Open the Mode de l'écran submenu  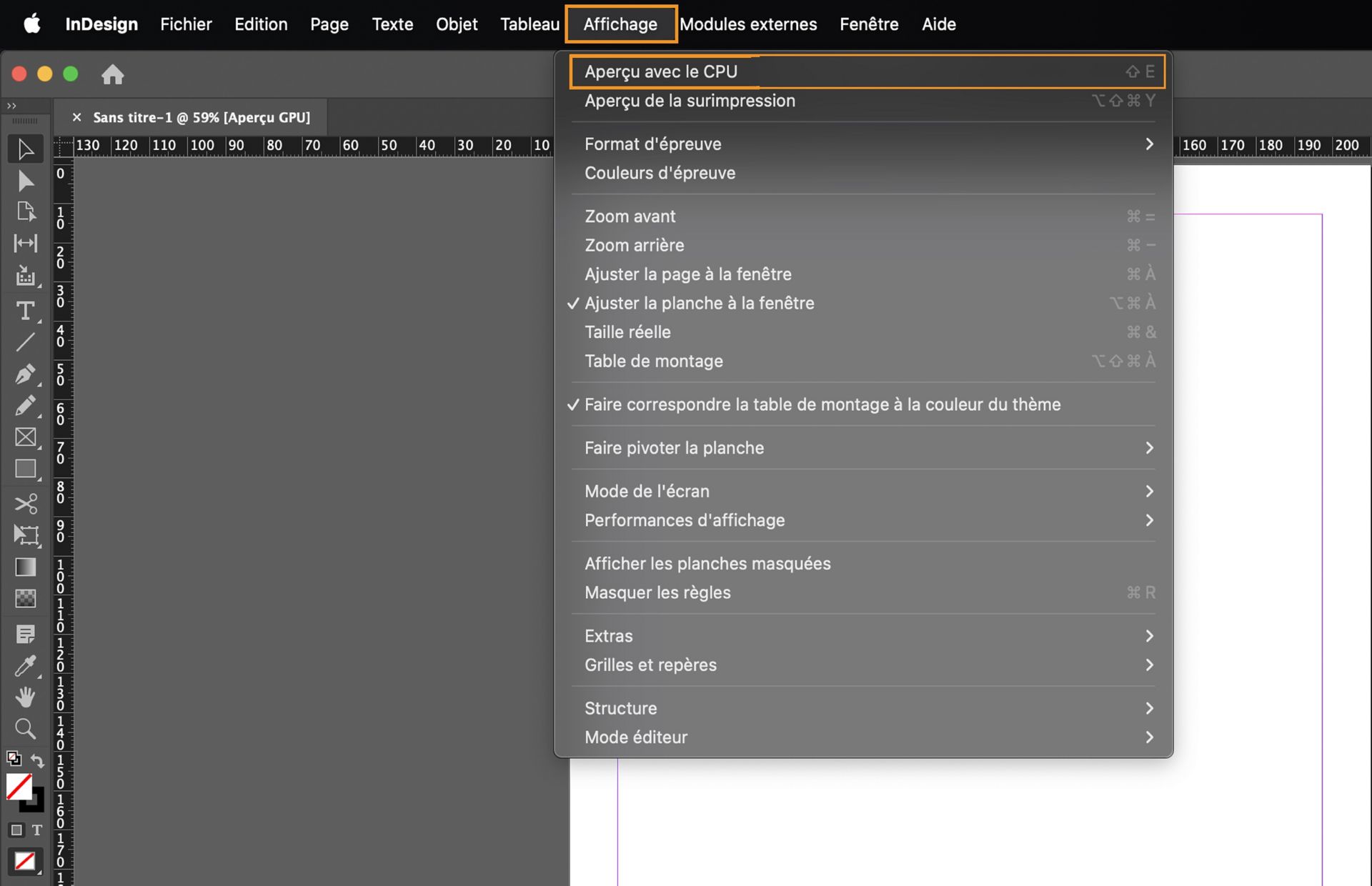point(647,491)
